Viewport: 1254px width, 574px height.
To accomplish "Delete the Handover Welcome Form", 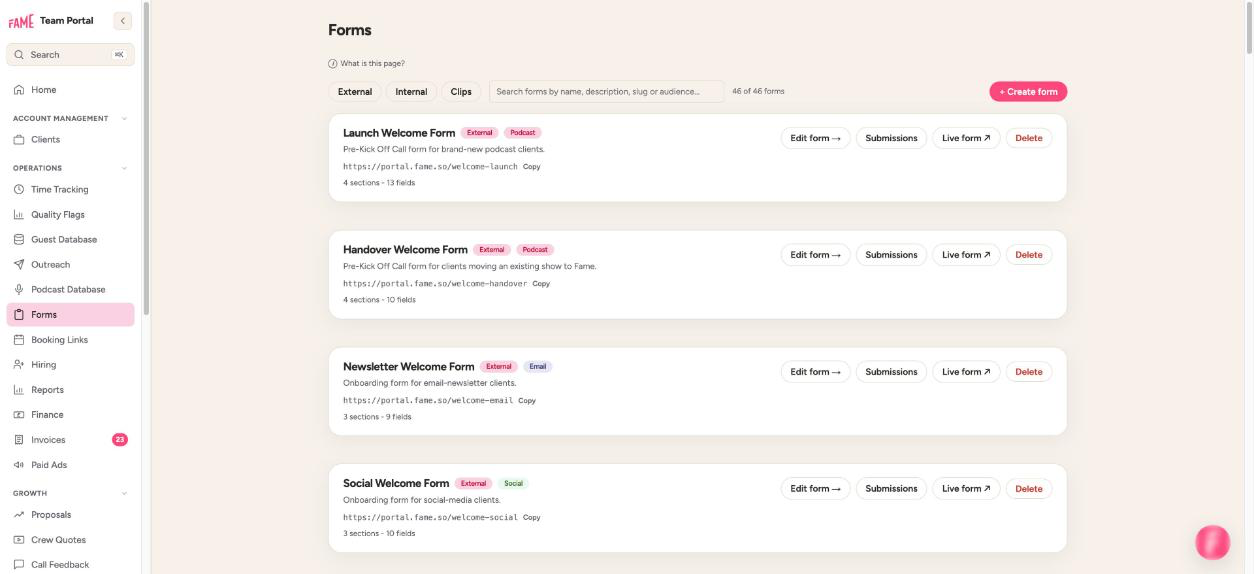I will (x=1029, y=255).
